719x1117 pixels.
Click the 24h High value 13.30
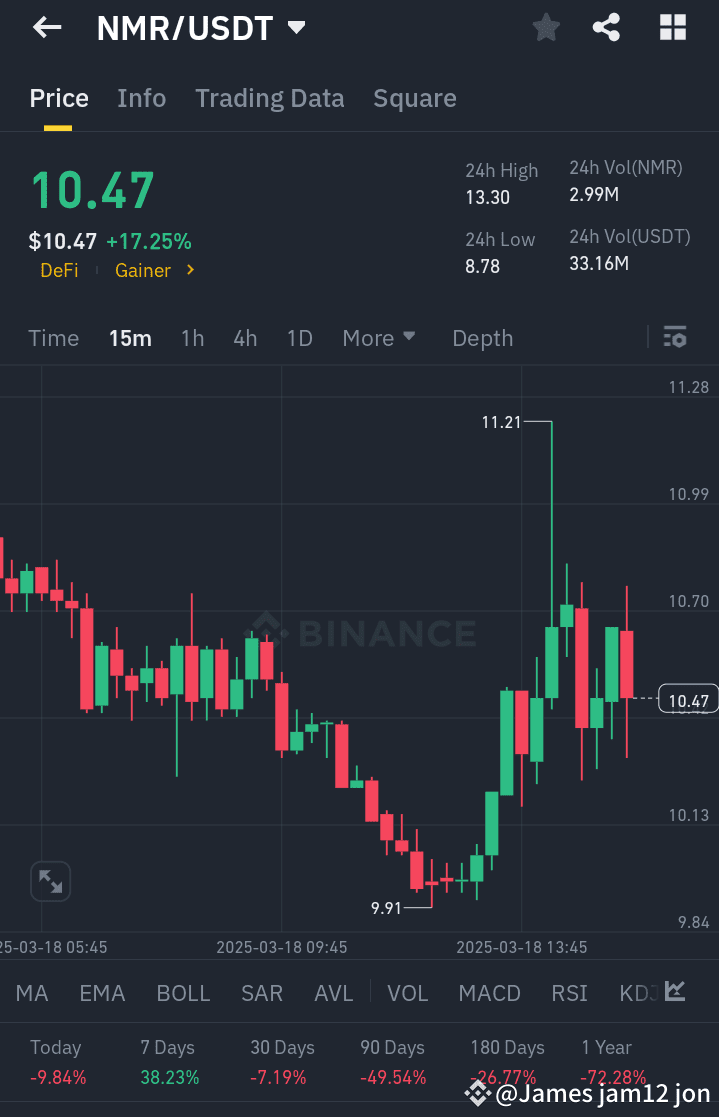click(x=487, y=197)
